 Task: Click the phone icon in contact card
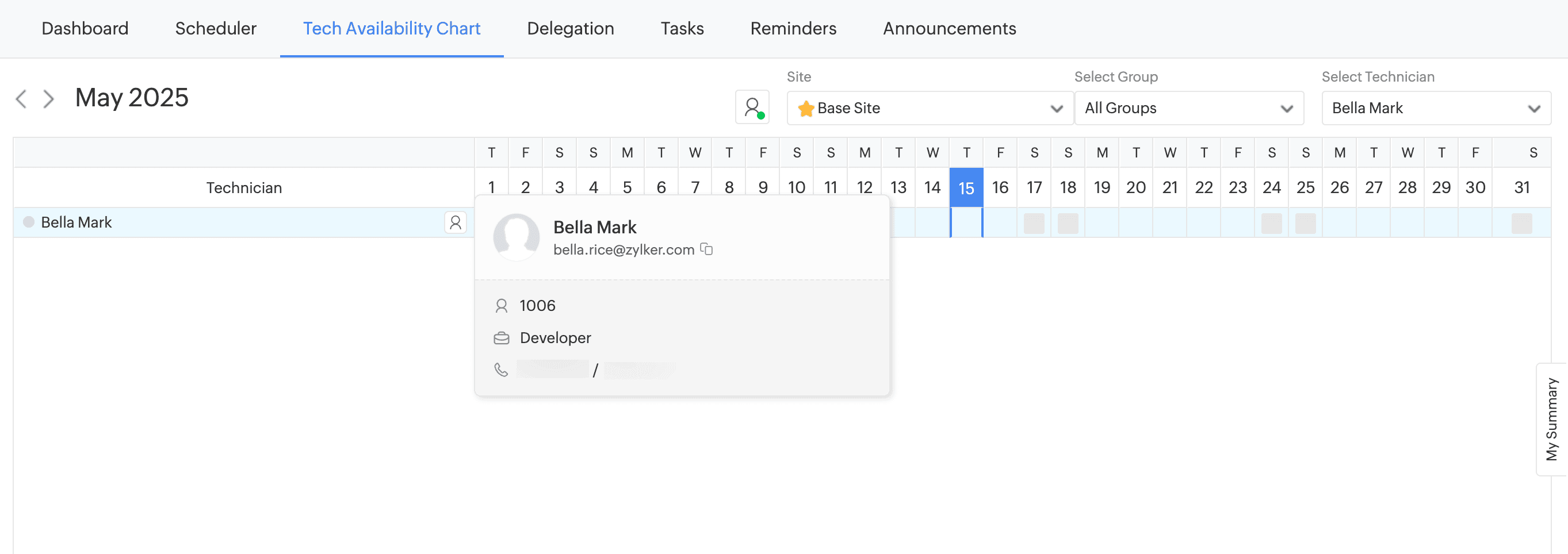point(501,370)
